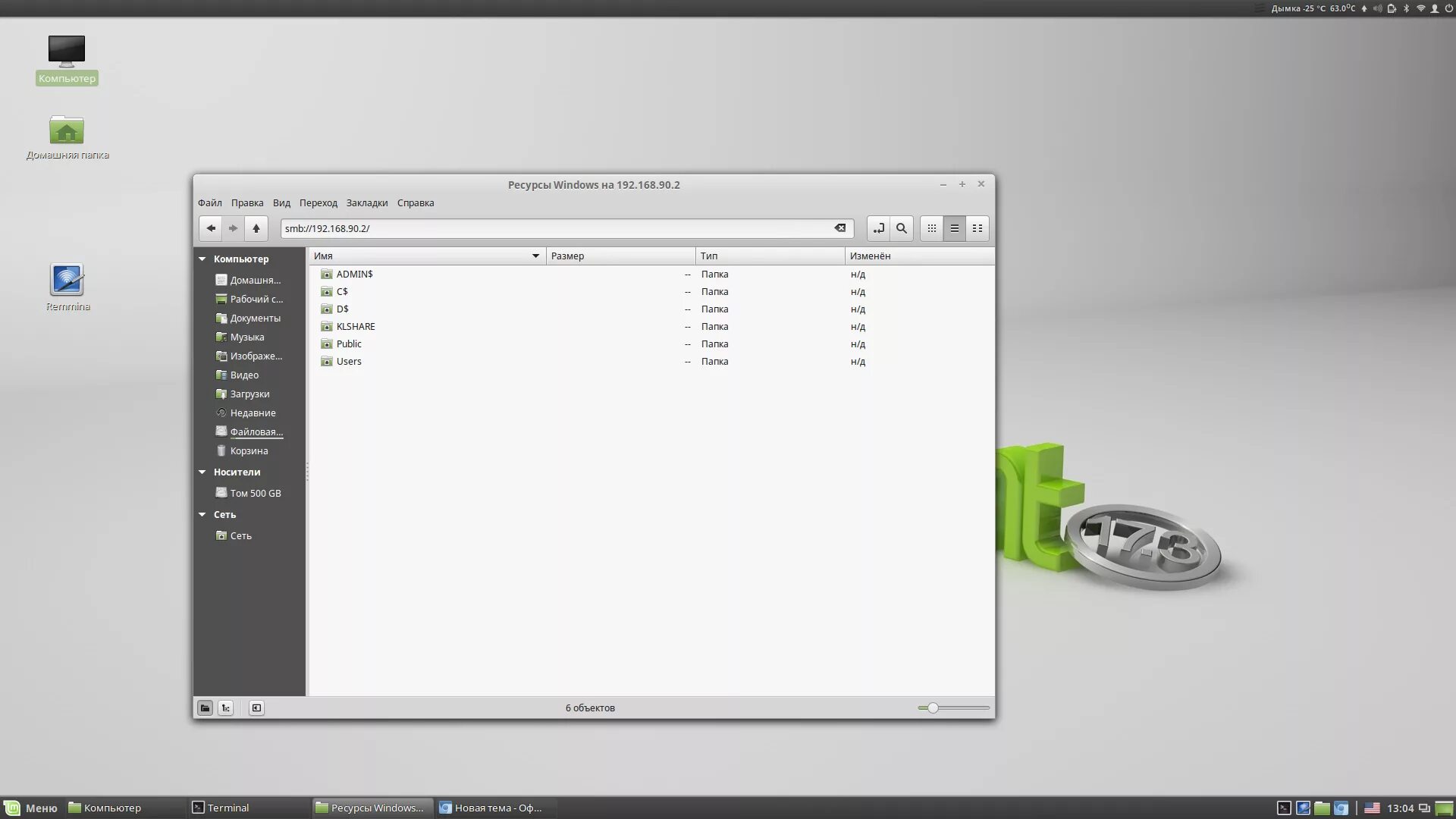Open the Закладки menu
This screenshot has width=1456, height=819.
[367, 203]
